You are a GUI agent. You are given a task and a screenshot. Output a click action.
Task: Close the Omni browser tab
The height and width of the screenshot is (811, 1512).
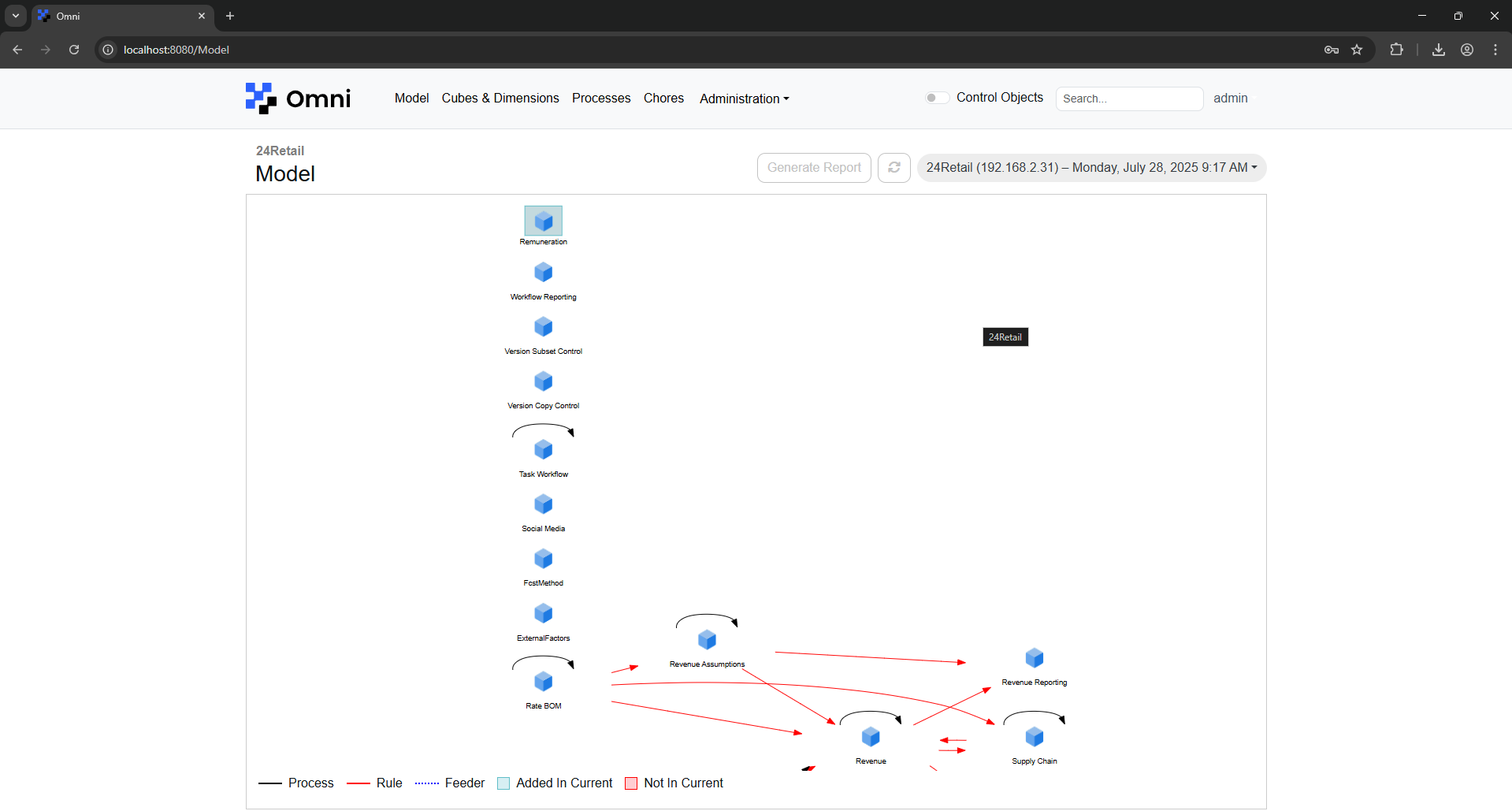click(x=202, y=16)
